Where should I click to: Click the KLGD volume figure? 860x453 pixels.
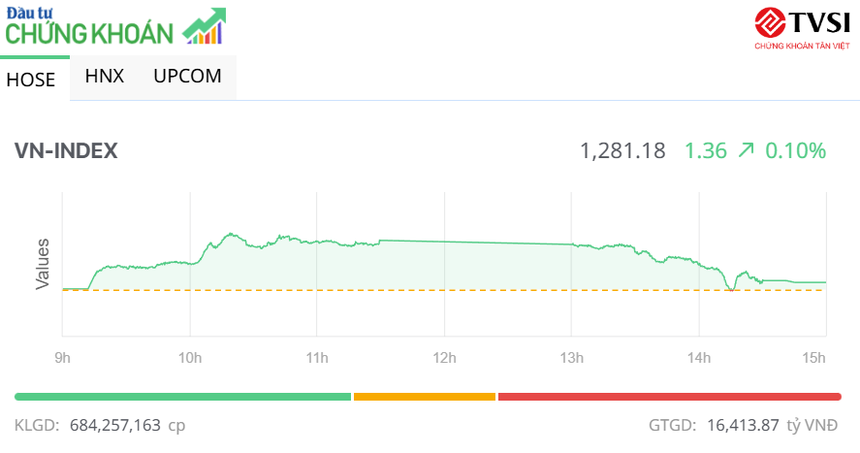115,425
